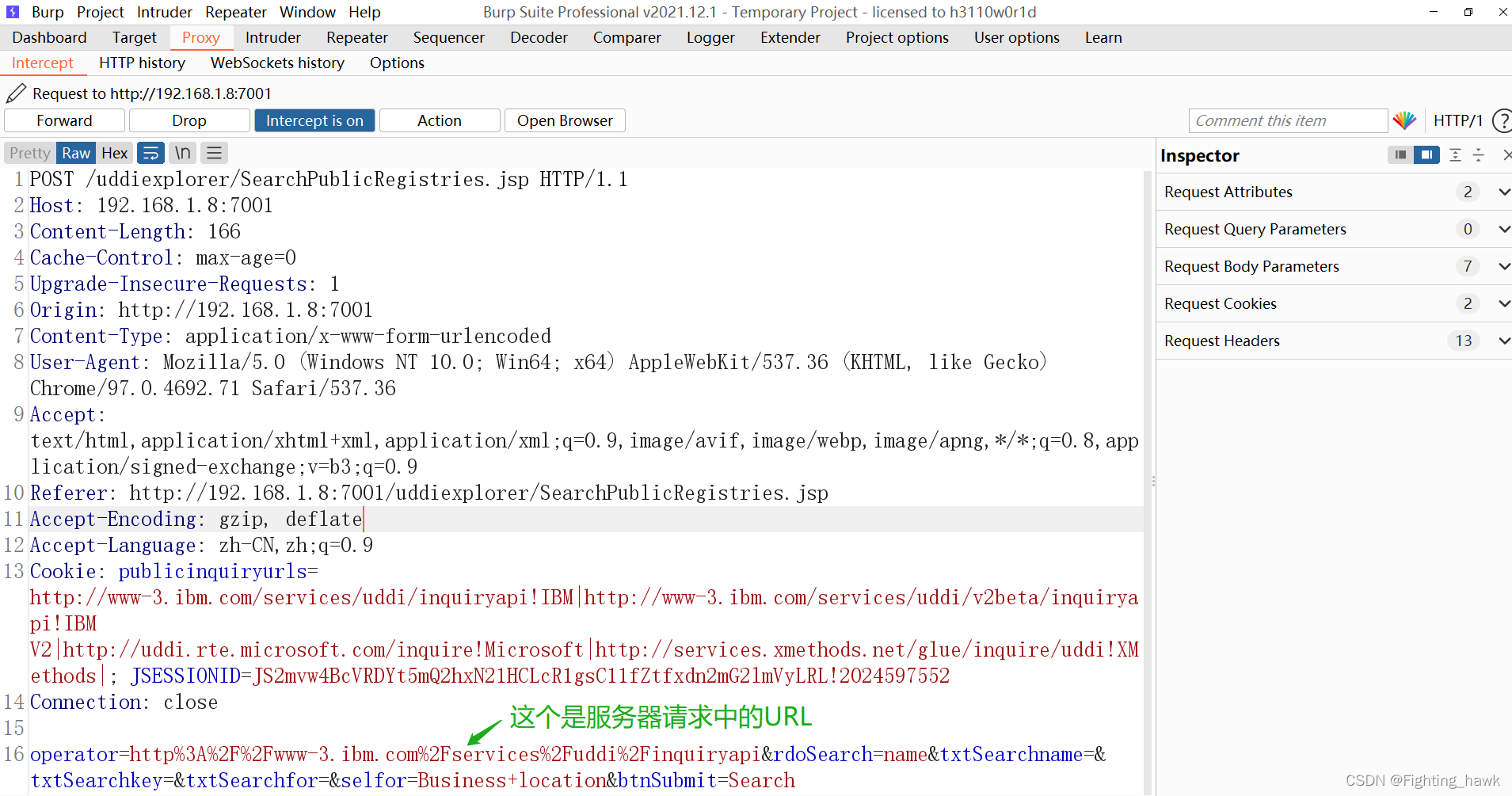Open the Learn tab
Screen dimensions: 1512x796
pyautogui.click(x=1103, y=37)
